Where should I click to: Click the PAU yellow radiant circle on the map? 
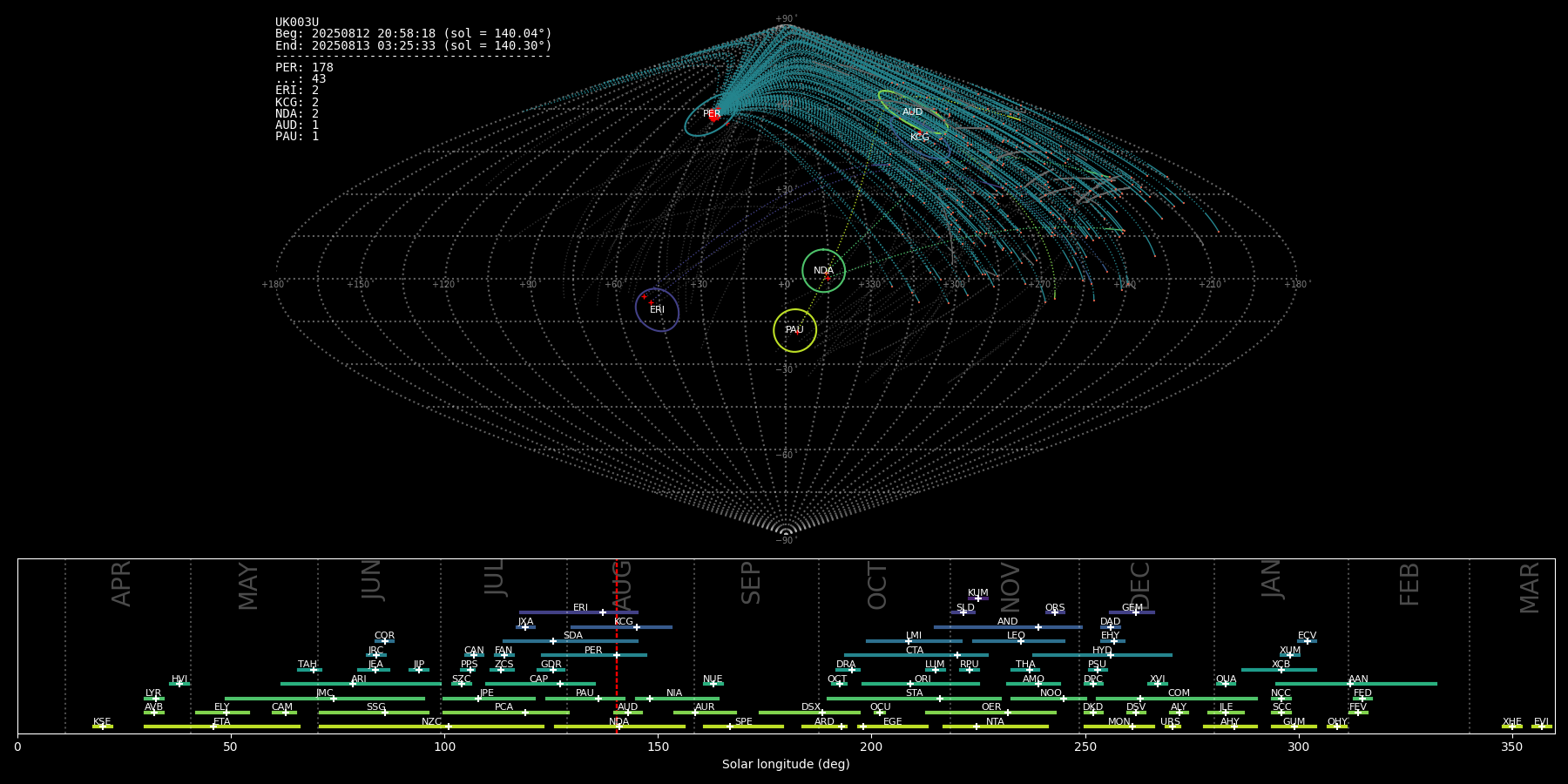794,330
